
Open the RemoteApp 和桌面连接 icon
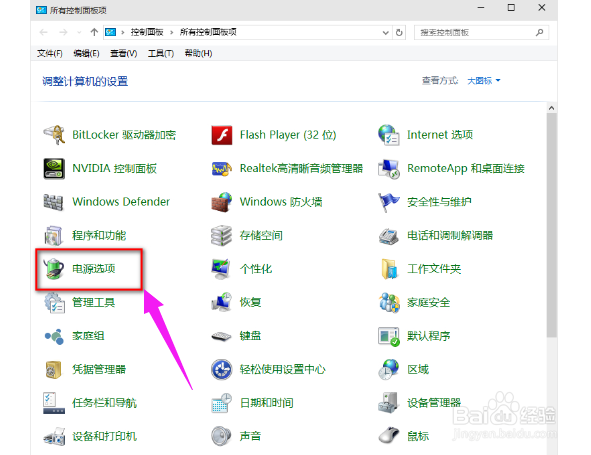click(389, 168)
